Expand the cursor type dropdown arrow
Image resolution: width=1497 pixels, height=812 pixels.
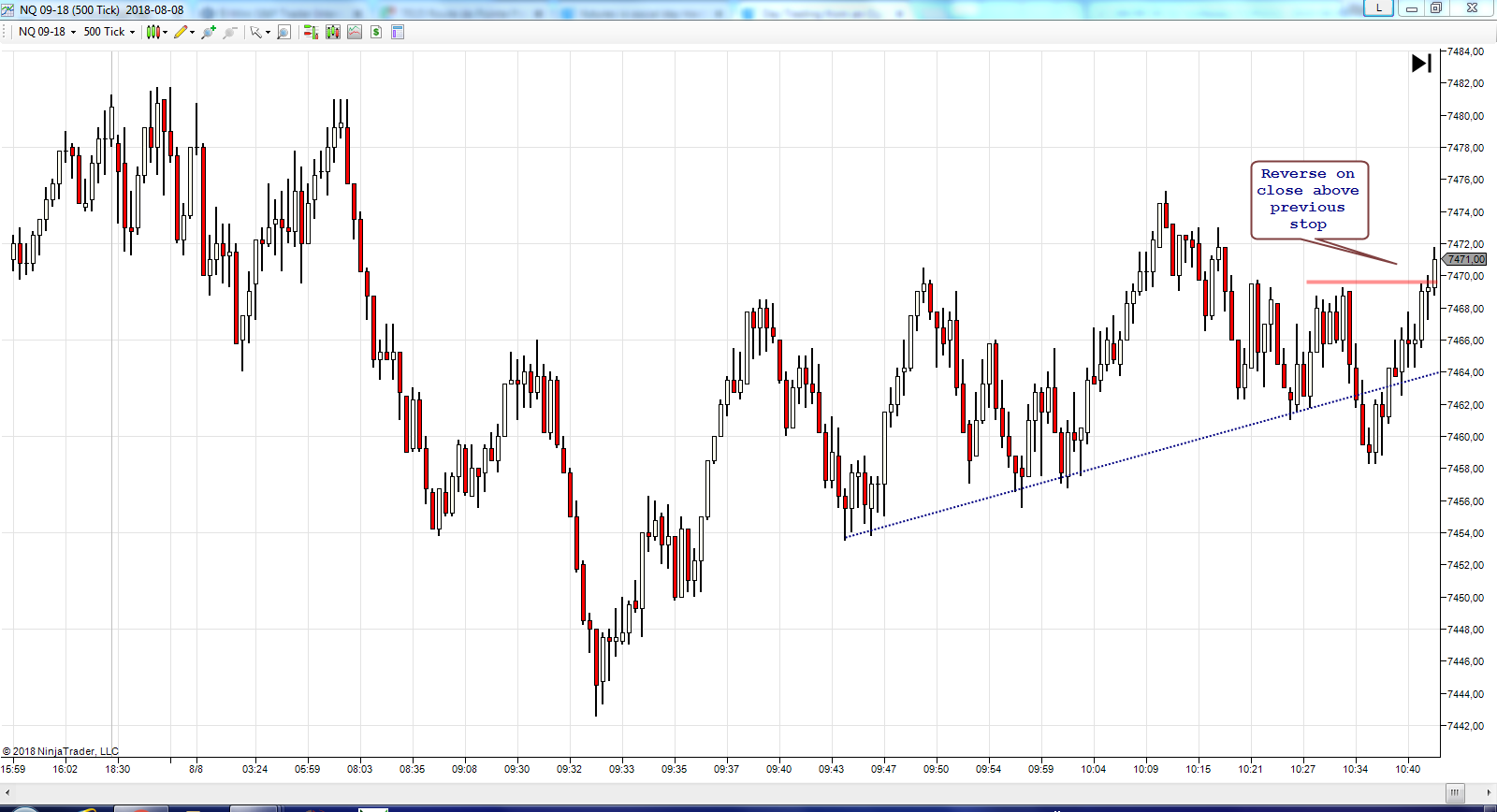[x=268, y=32]
